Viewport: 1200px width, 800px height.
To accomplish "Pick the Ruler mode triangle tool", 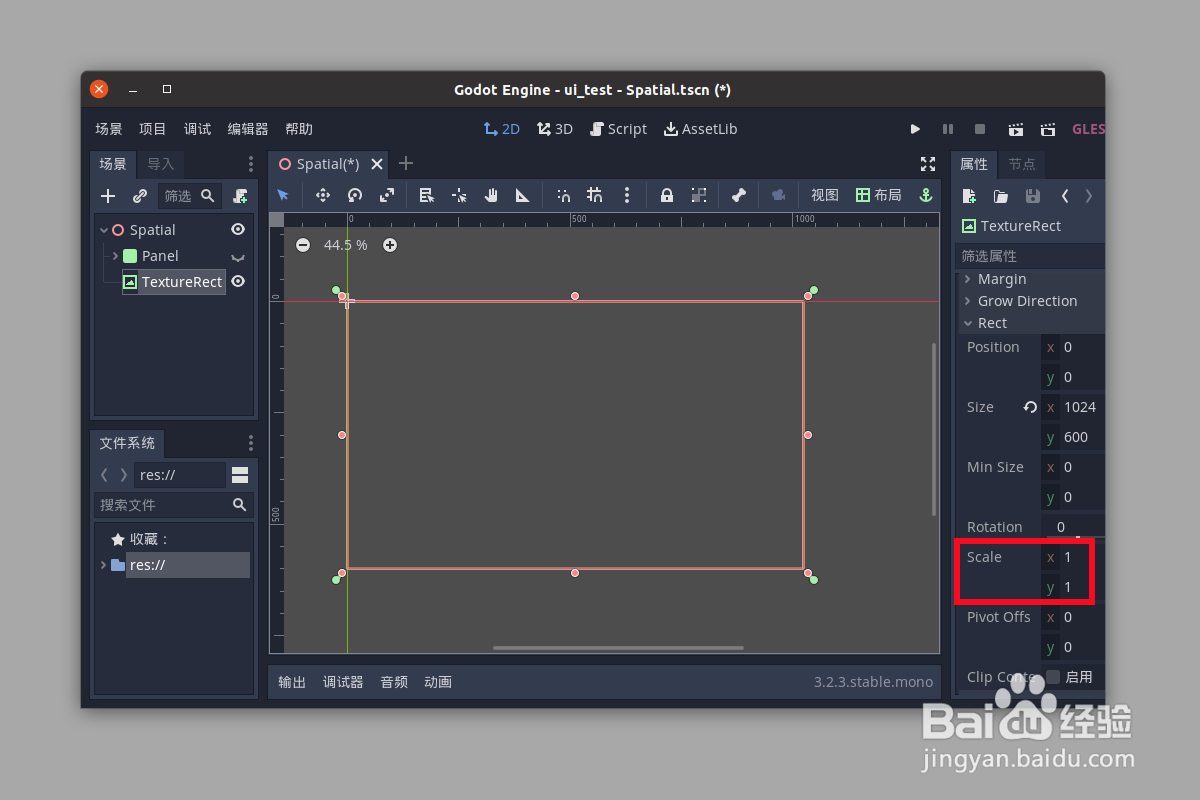I will click(522, 195).
